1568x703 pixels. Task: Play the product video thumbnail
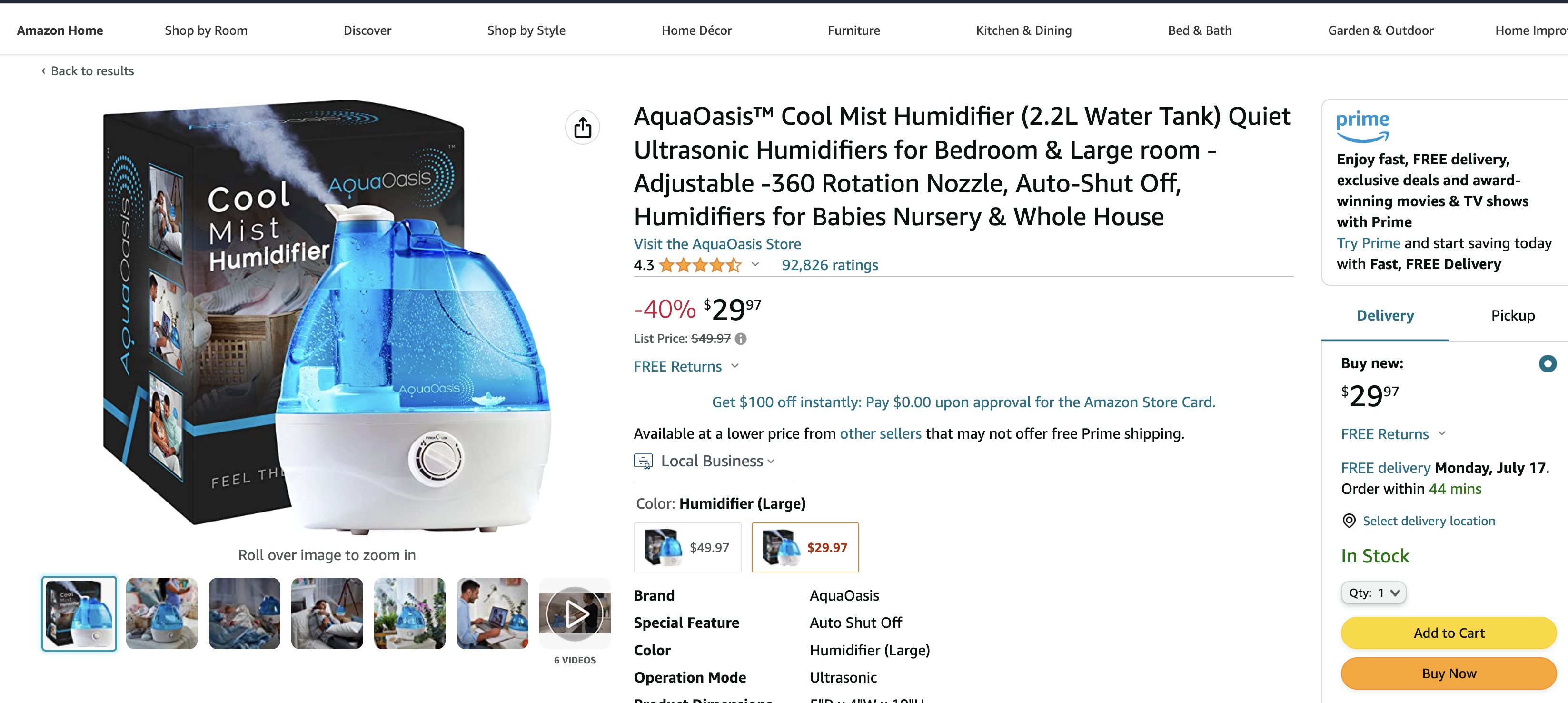(x=575, y=613)
